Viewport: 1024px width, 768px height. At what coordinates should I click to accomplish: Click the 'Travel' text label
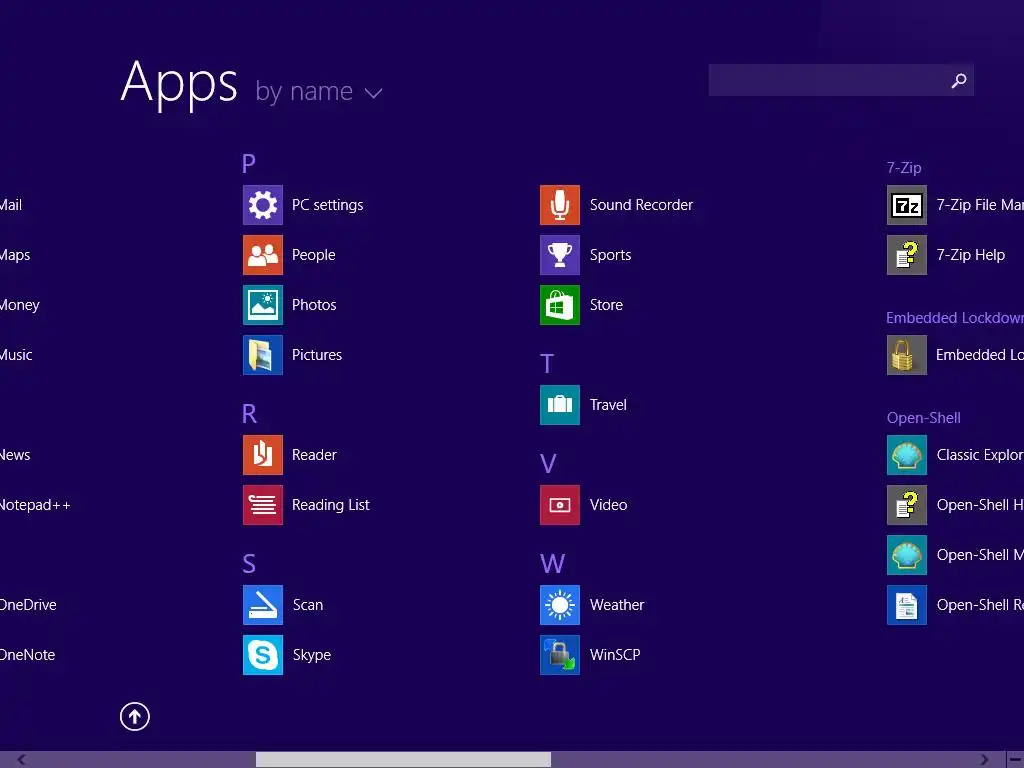[x=608, y=405]
